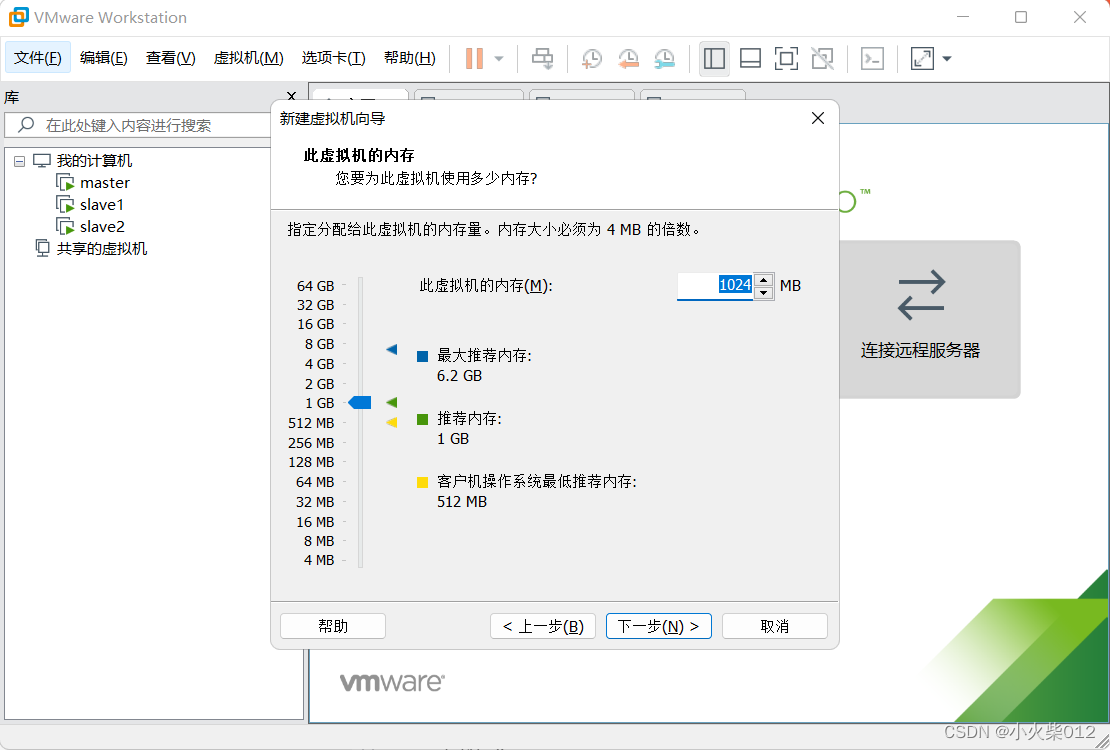Click the green 推荐内存 legend square
The height and width of the screenshot is (750, 1110).
(x=423, y=419)
